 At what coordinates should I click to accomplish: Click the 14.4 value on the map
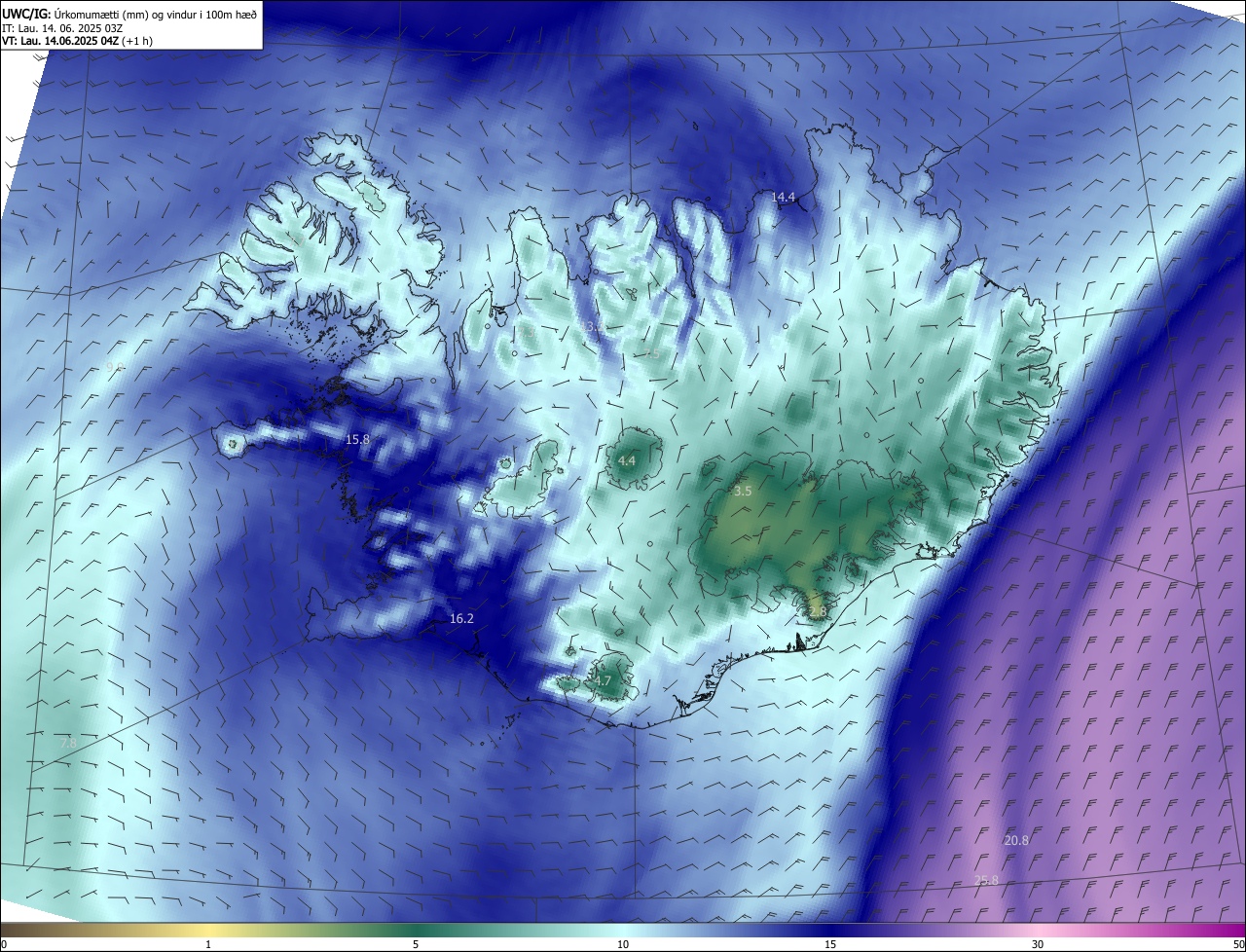pyautogui.click(x=784, y=198)
